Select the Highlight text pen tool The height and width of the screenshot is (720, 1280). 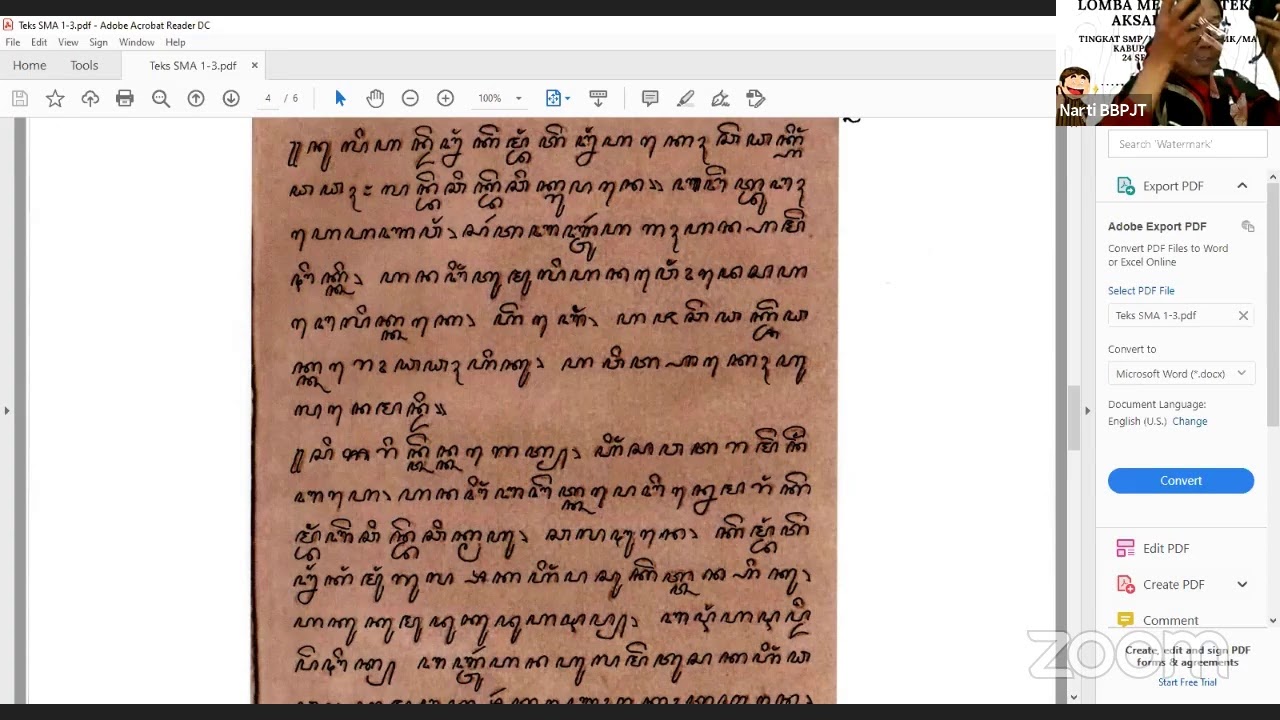(x=685, y=98)
